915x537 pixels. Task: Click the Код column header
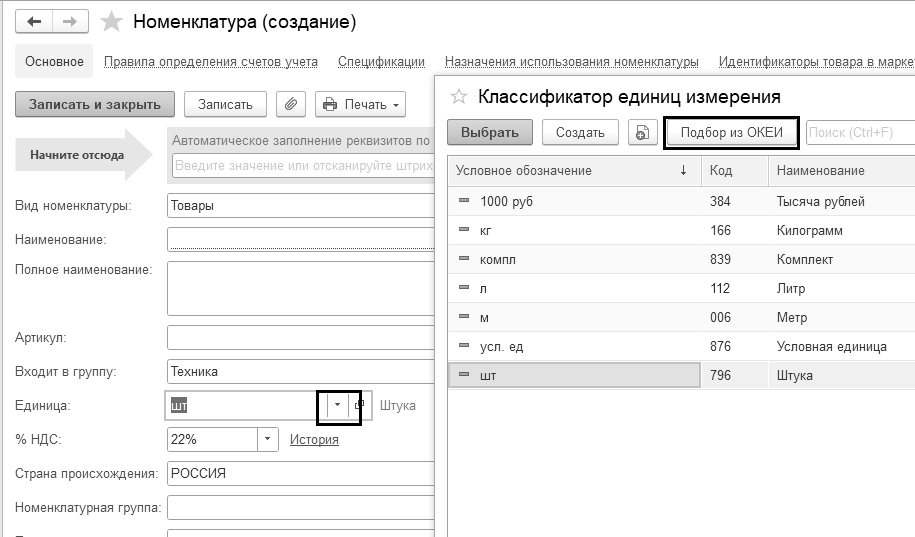point(735,170)
